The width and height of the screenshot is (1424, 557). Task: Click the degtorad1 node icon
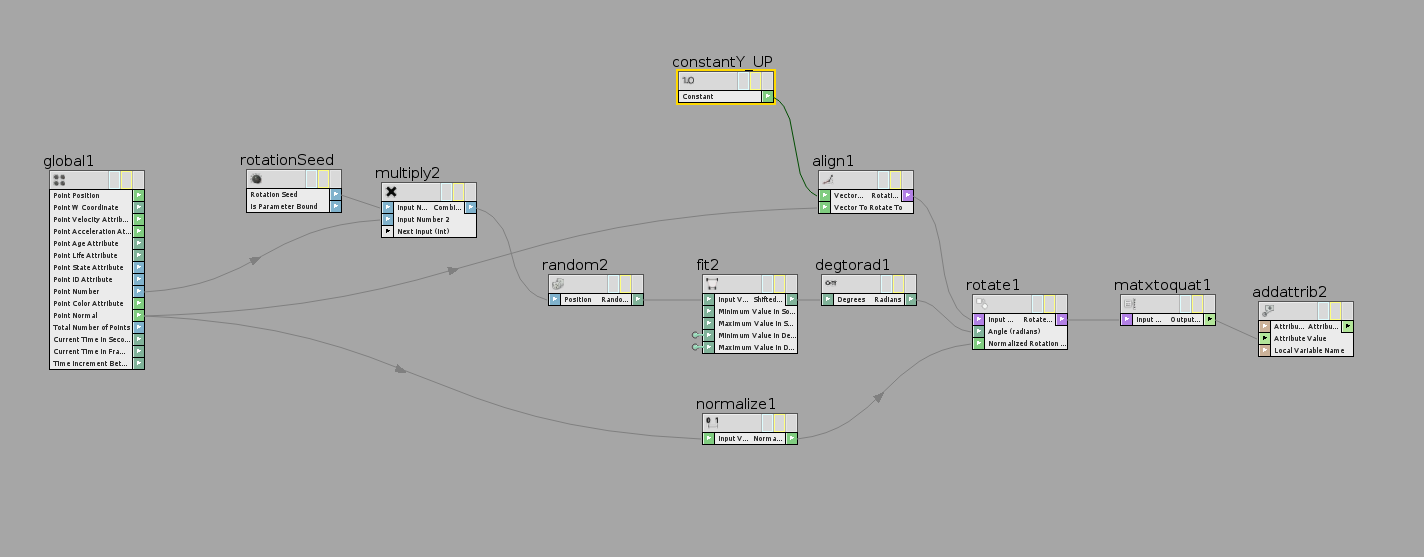coord(830,284)
